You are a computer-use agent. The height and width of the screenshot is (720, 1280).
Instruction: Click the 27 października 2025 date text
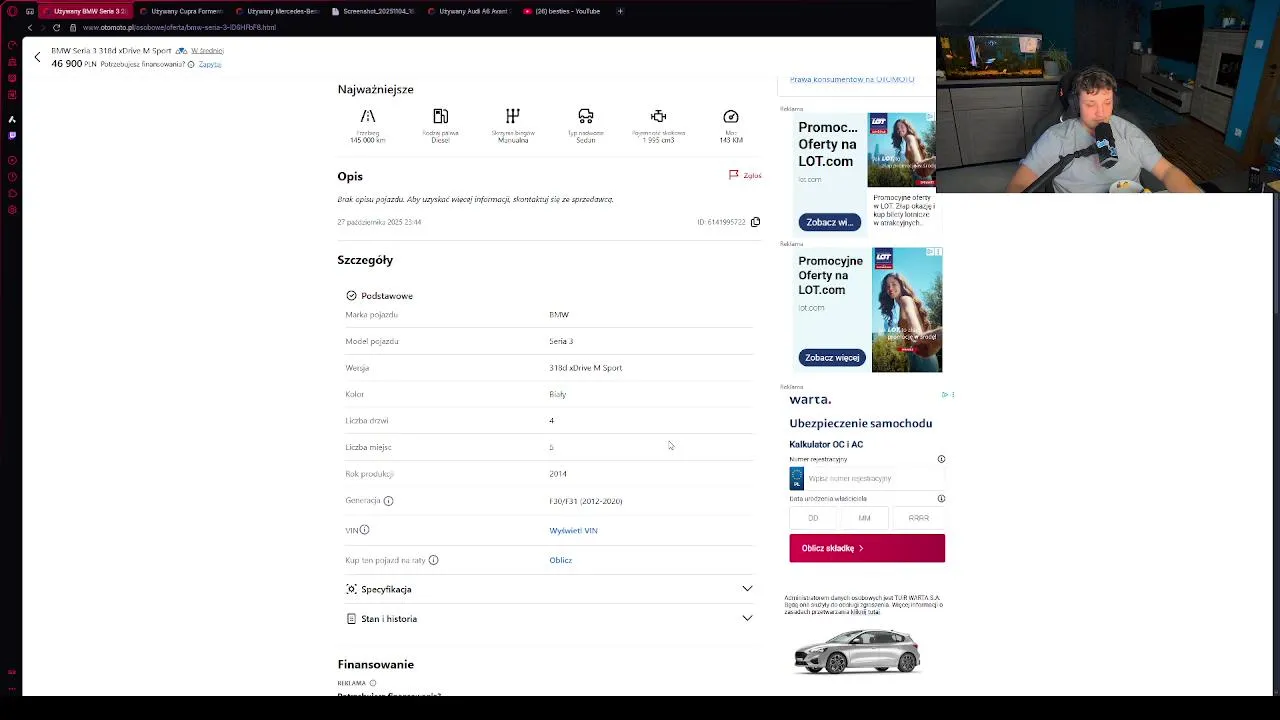pyautogui.click(x=379, y=222)
